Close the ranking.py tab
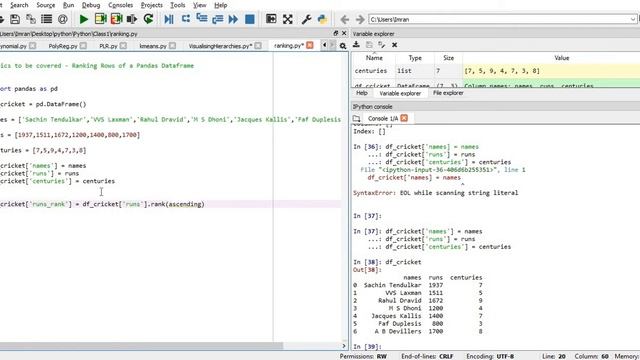Image resolution: width=640 pixels, height=360 pixels. 310,45
